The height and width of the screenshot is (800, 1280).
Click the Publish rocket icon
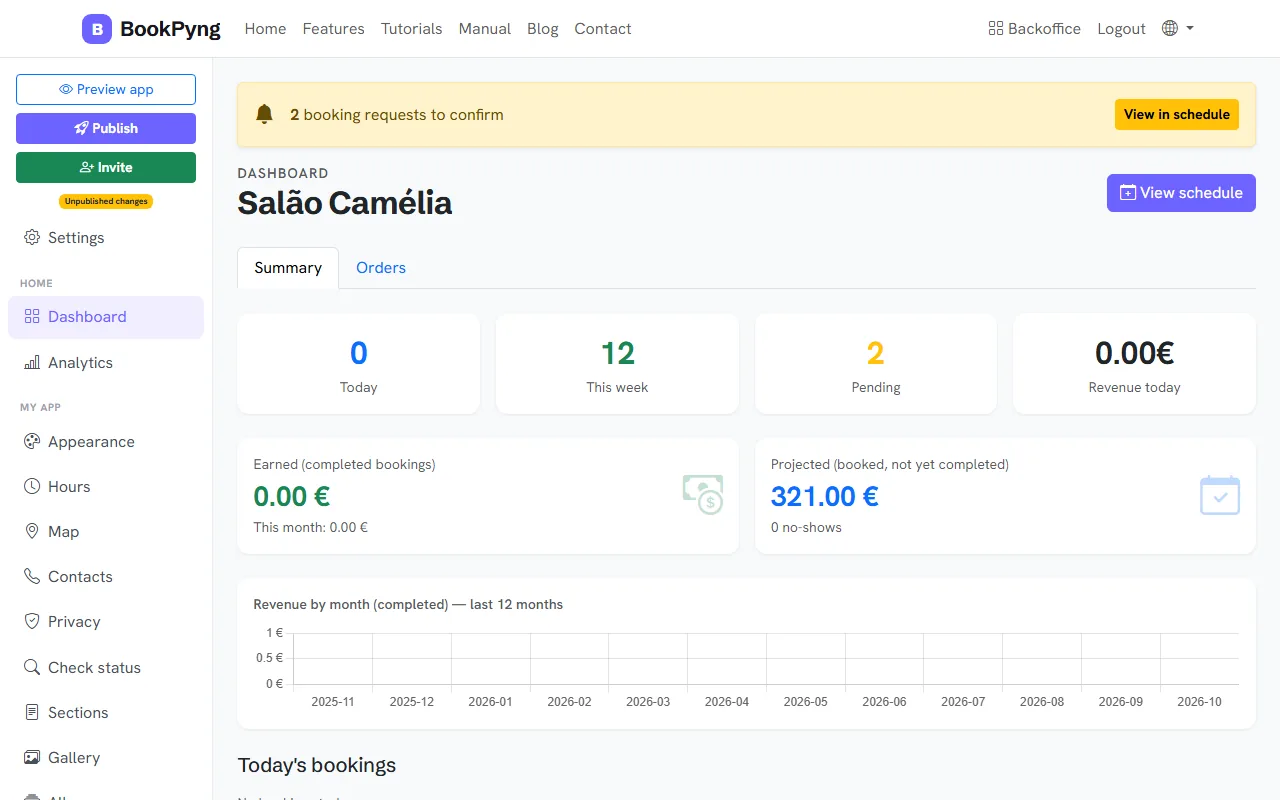click(81, 128)
